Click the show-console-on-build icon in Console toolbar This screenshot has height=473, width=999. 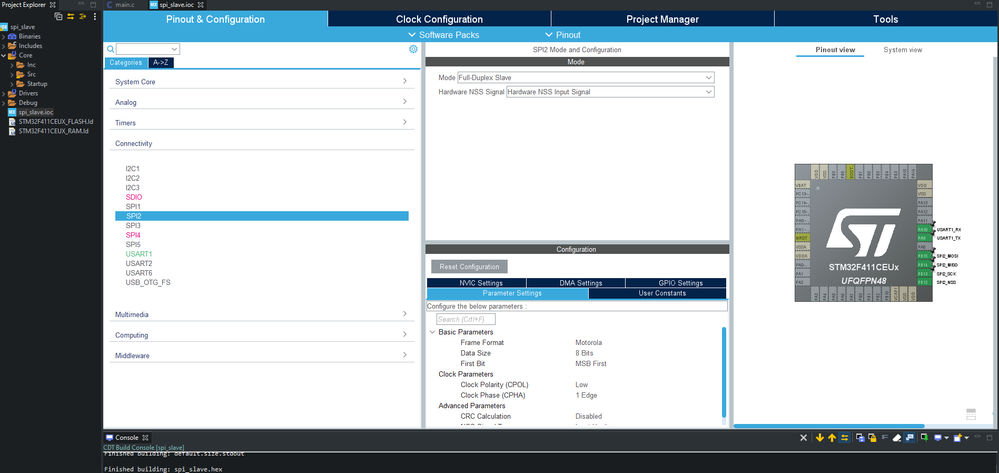pos(909,438)
